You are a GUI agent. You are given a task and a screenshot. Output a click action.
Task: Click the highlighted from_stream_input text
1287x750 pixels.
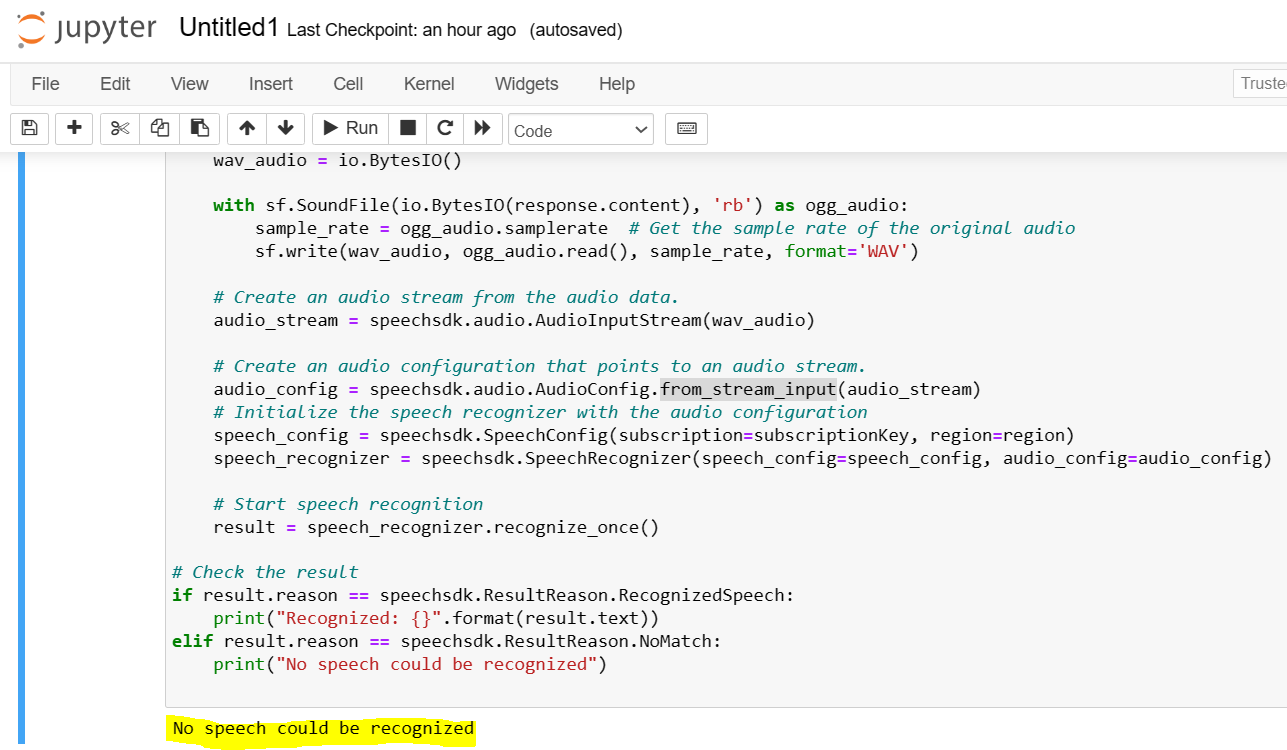pos(748,389)
